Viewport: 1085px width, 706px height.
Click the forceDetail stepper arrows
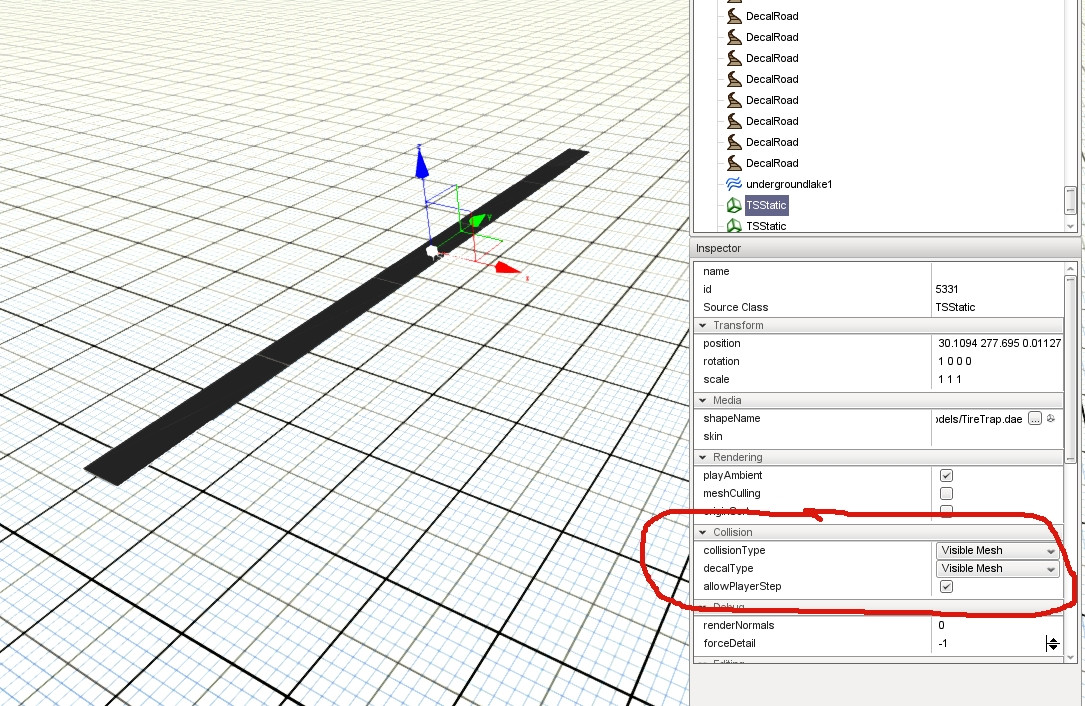click(x=1052, y=644)
